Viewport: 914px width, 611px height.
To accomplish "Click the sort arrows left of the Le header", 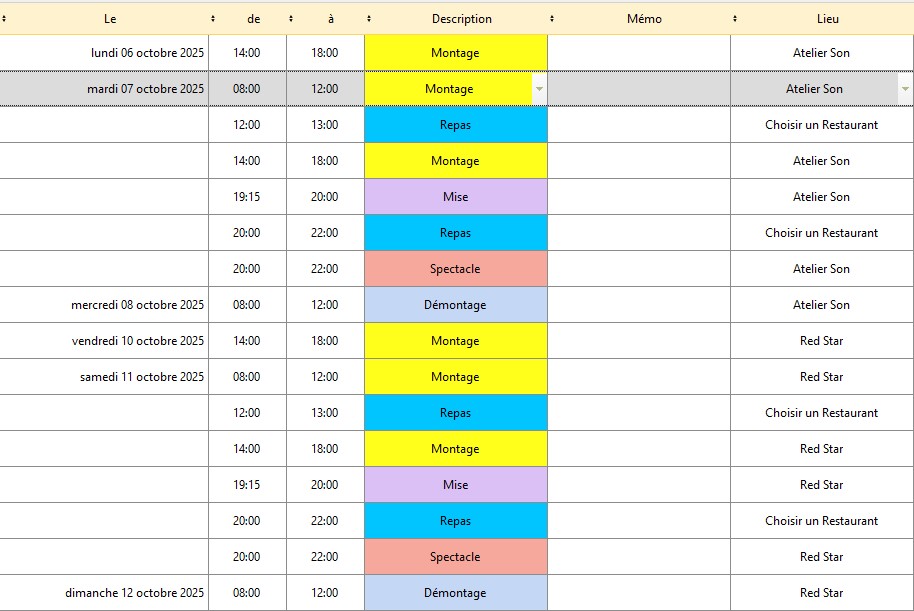I will (4, 19).
